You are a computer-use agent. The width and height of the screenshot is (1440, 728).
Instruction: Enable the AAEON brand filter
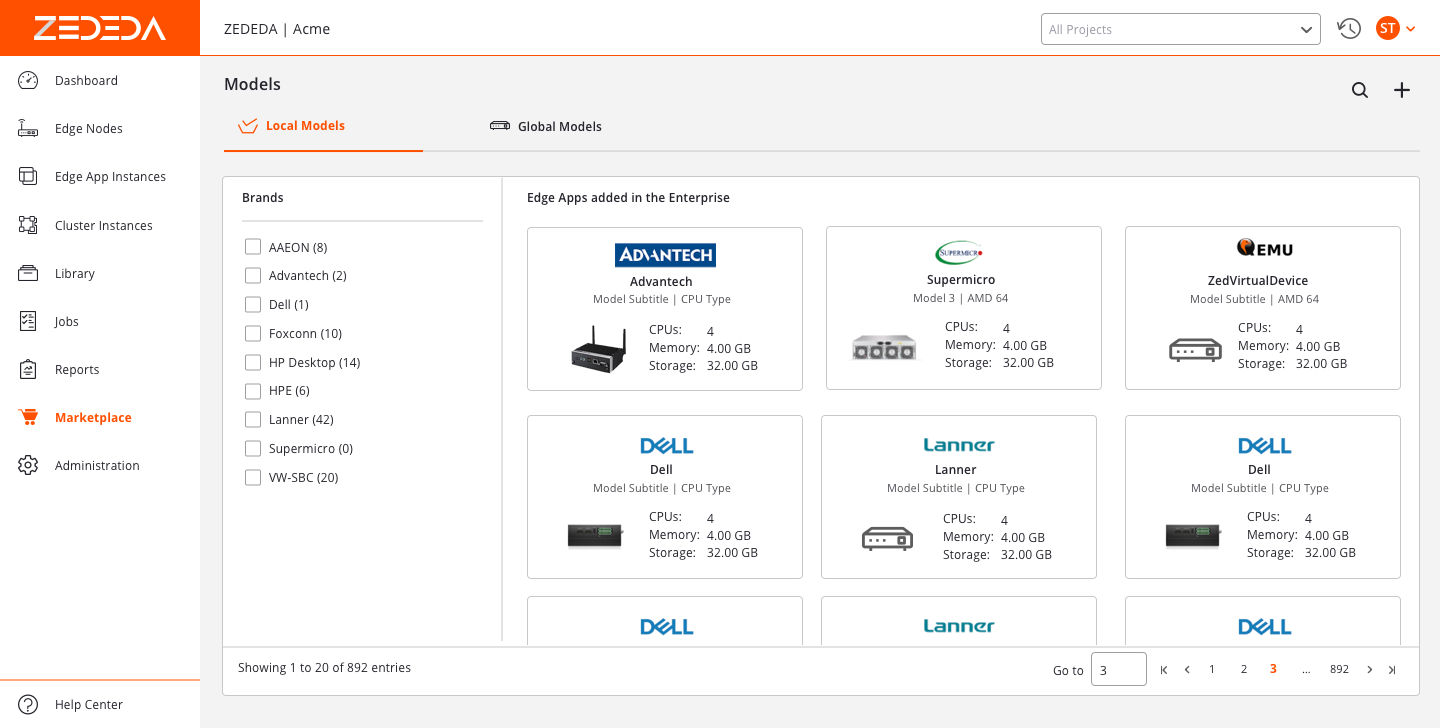253,246
